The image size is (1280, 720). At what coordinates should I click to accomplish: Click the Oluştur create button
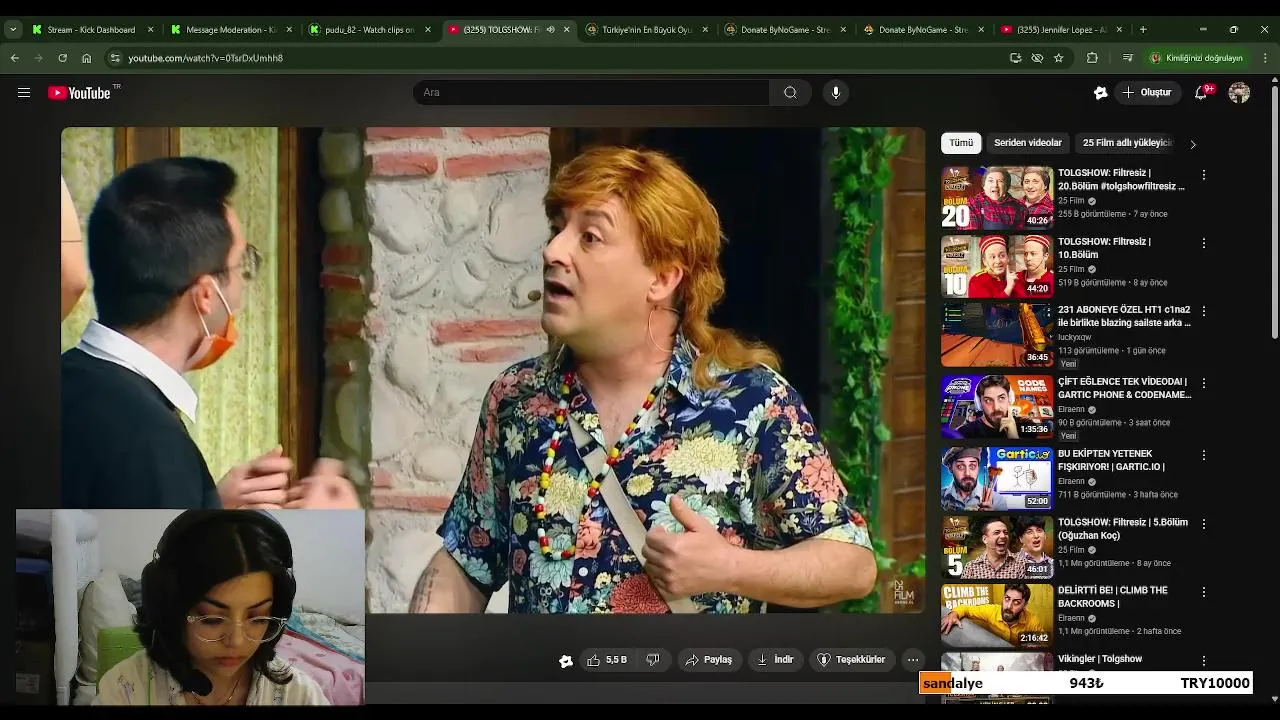pos(1146,93)
